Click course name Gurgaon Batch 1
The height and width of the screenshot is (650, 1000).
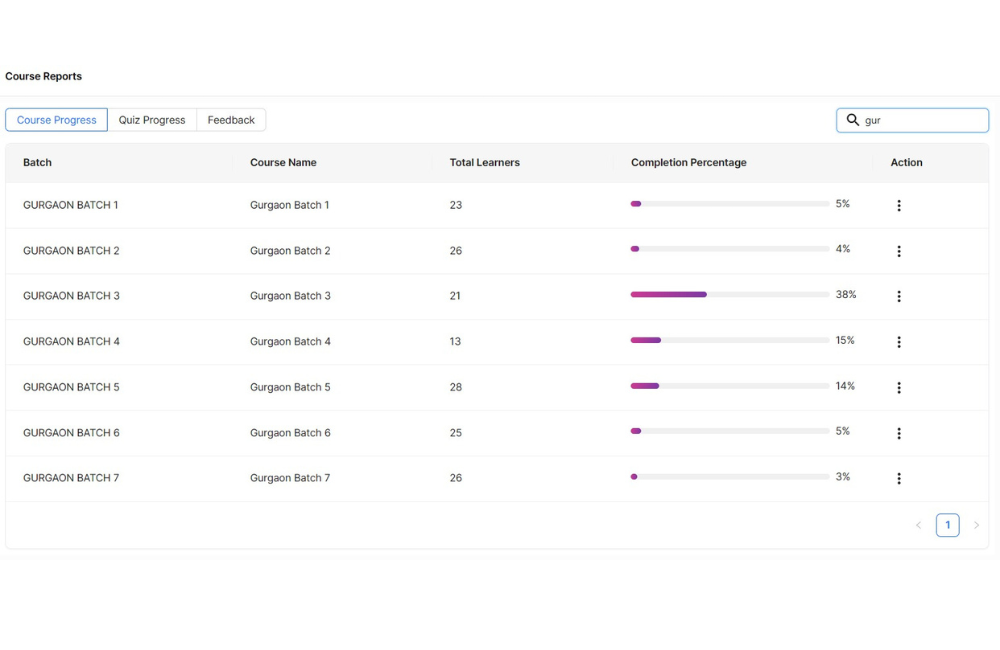point(290,205)
